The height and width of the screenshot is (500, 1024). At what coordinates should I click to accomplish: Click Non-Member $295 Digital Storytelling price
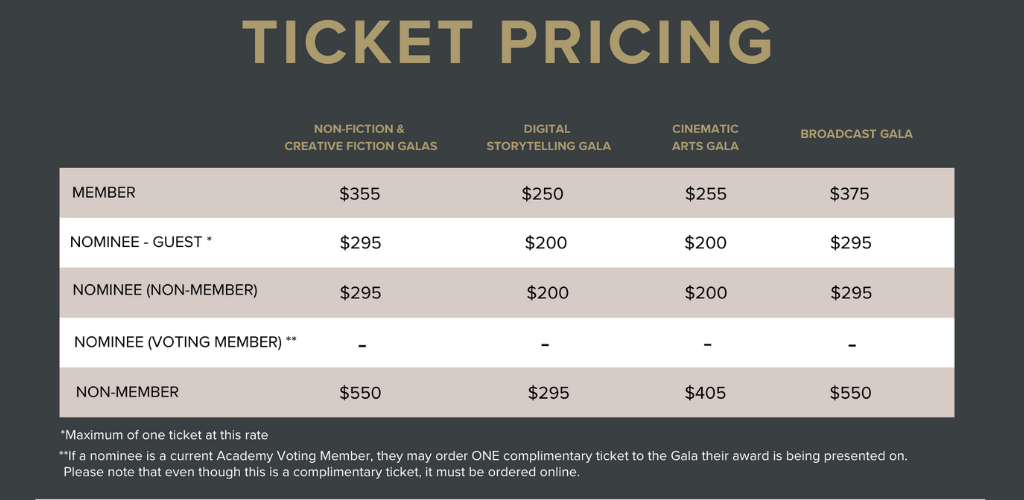click(x=549, y=393)
